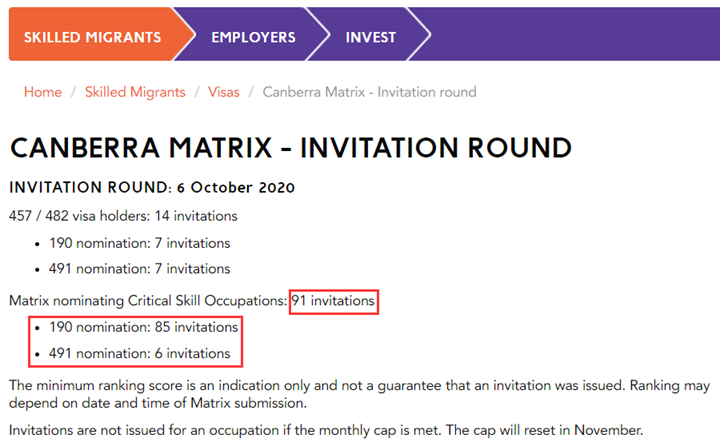Go to Home via the breadcrumb
Screen dimensions: 720x442
click(43, 92)
